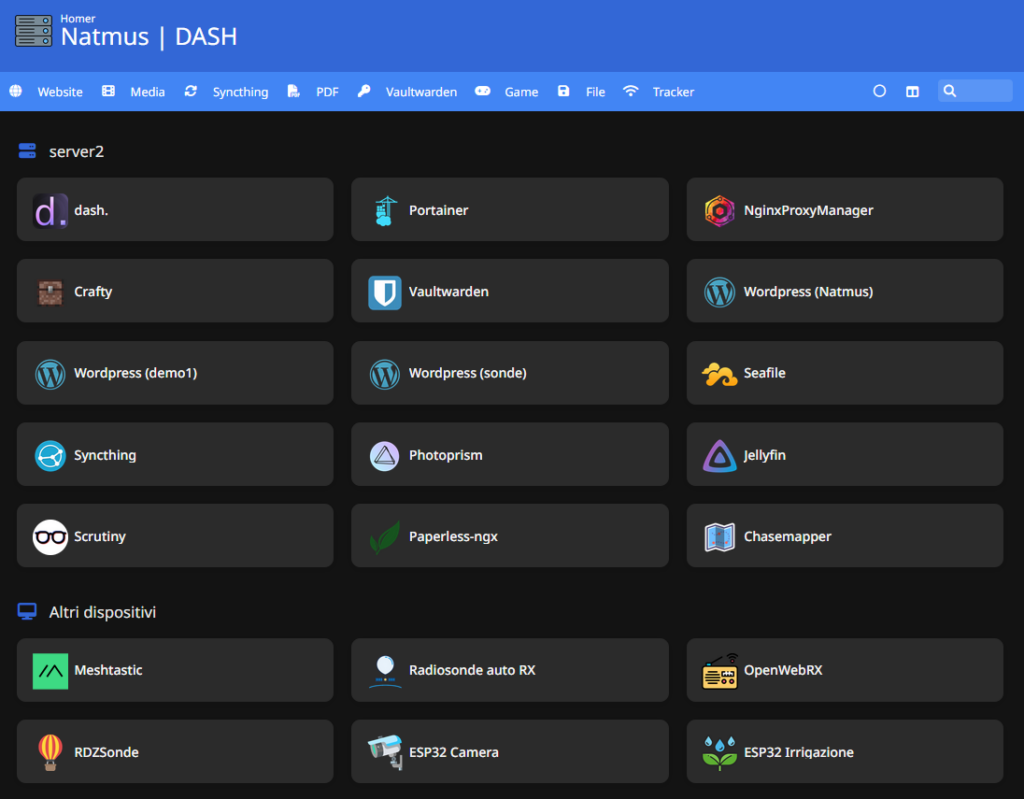Click Wordpress (demo1) logo icon

50,374
